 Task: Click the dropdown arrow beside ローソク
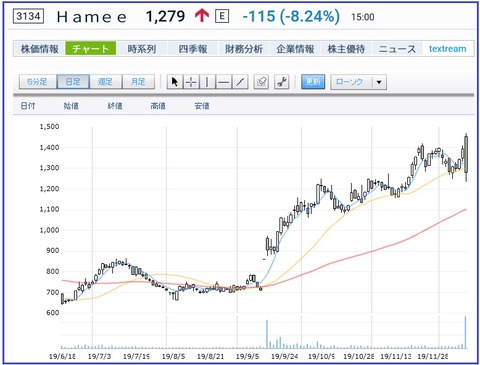379,82
